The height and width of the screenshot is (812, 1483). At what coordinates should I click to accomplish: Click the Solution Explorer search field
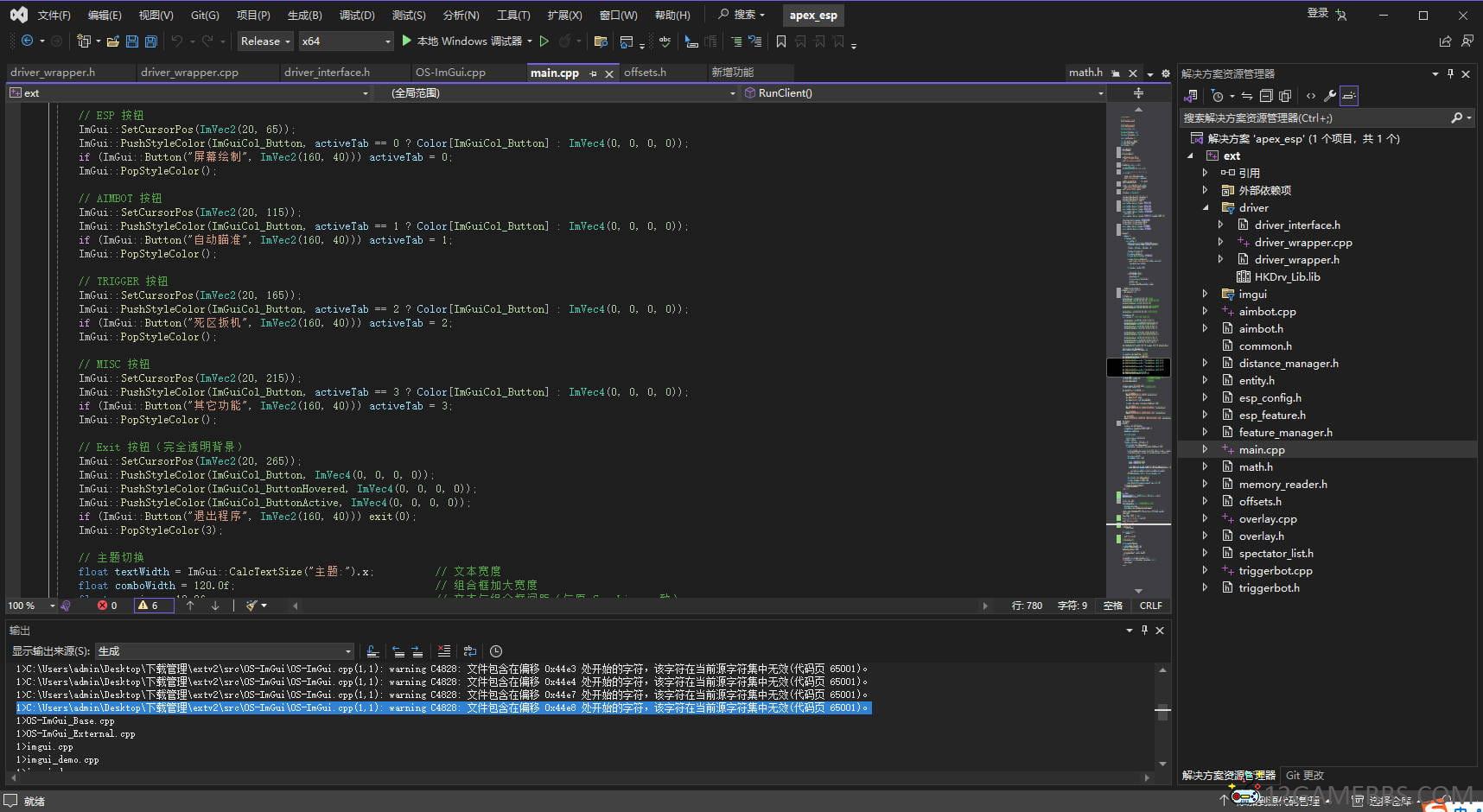[1314, 118]
